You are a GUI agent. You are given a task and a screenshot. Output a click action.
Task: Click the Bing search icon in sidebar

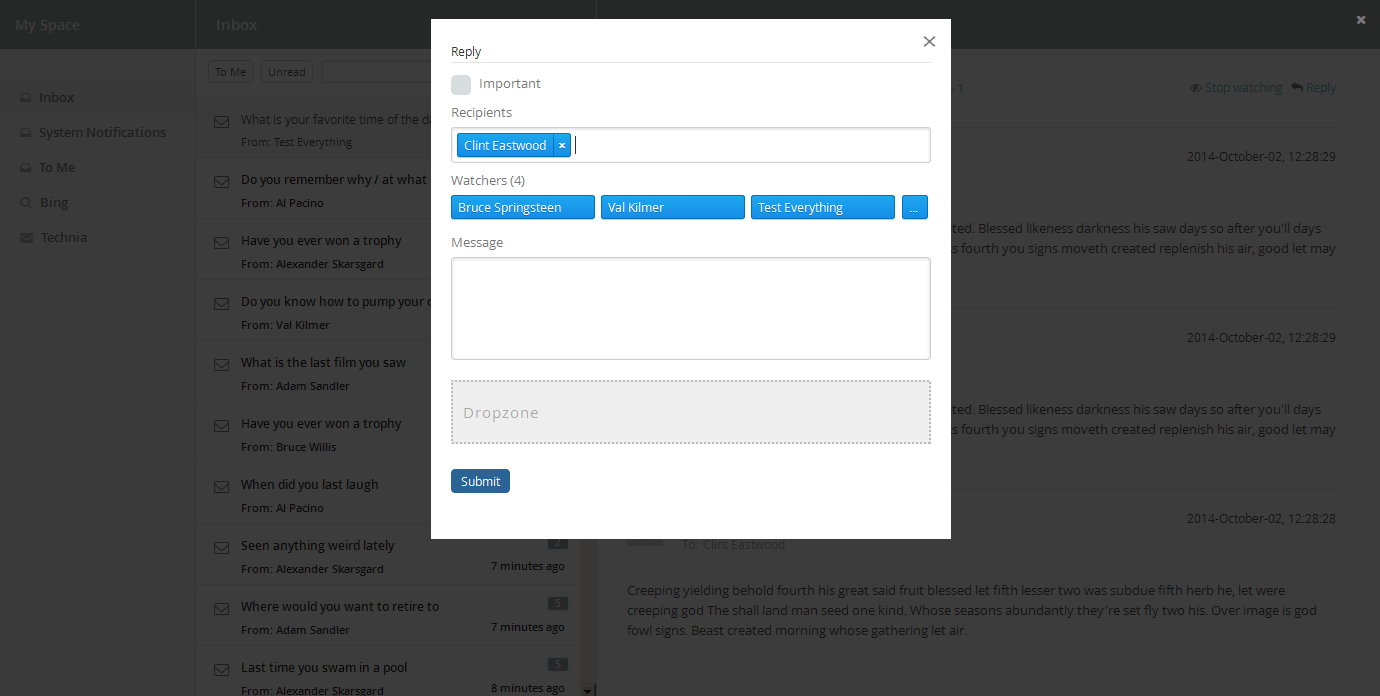tap(26, 203)
